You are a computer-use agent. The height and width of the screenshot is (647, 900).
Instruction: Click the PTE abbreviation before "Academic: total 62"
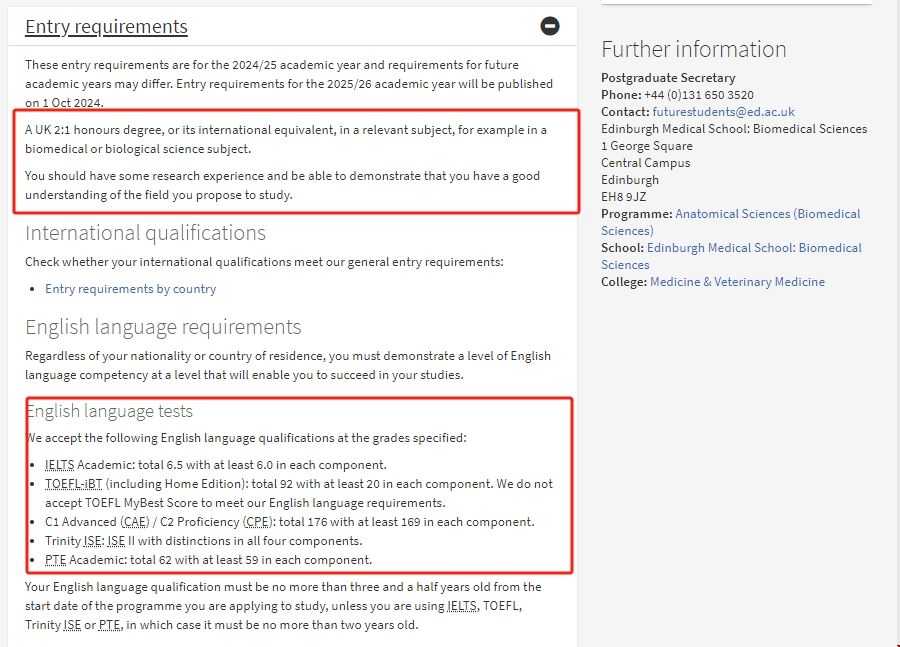(x=57, y=560)
